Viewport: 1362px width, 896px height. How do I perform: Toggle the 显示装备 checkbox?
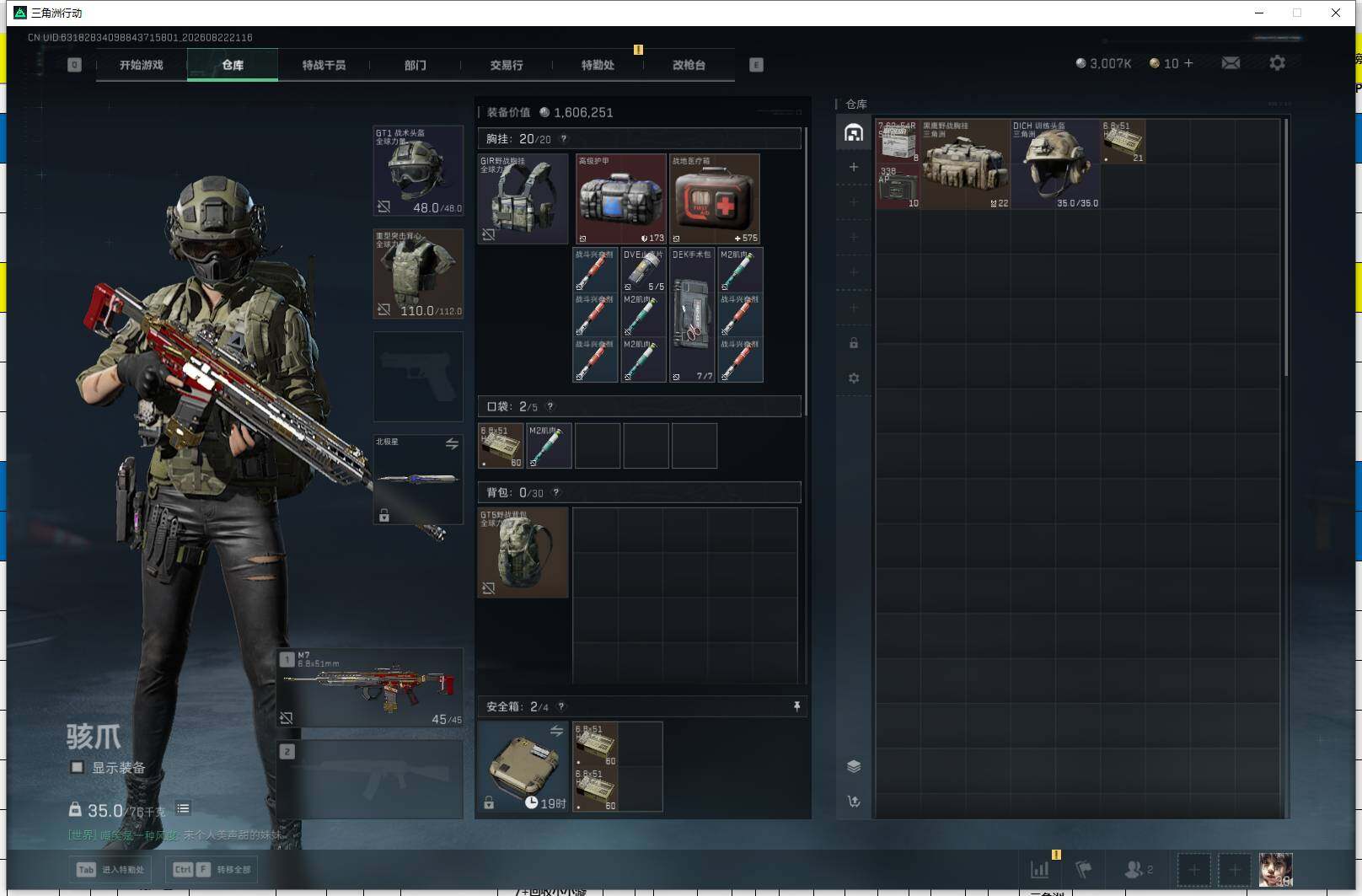[77, 767]
